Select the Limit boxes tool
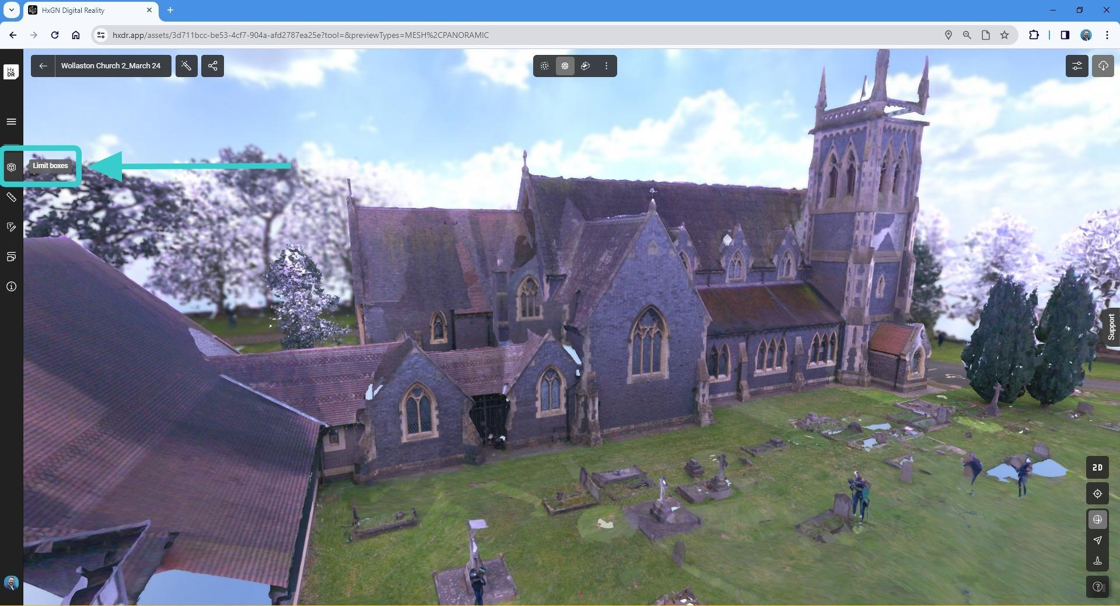 point(11,167)
